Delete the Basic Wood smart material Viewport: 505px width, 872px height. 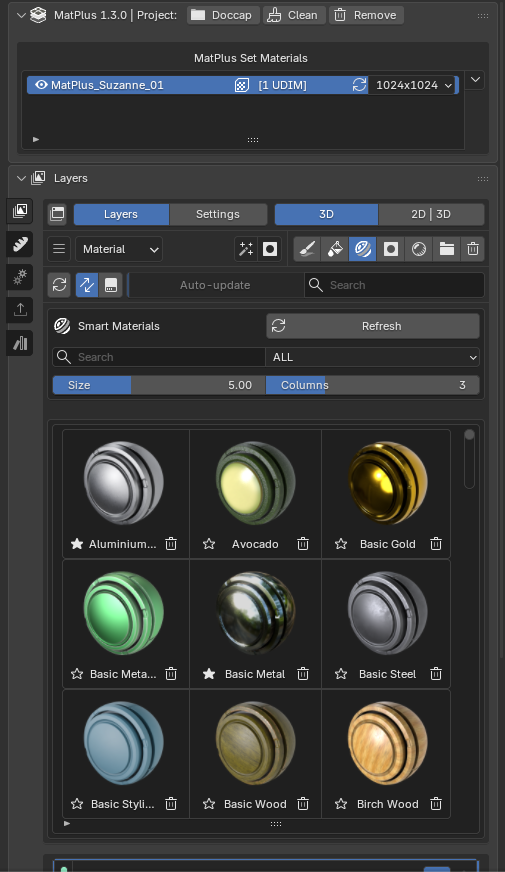point(303,804)
